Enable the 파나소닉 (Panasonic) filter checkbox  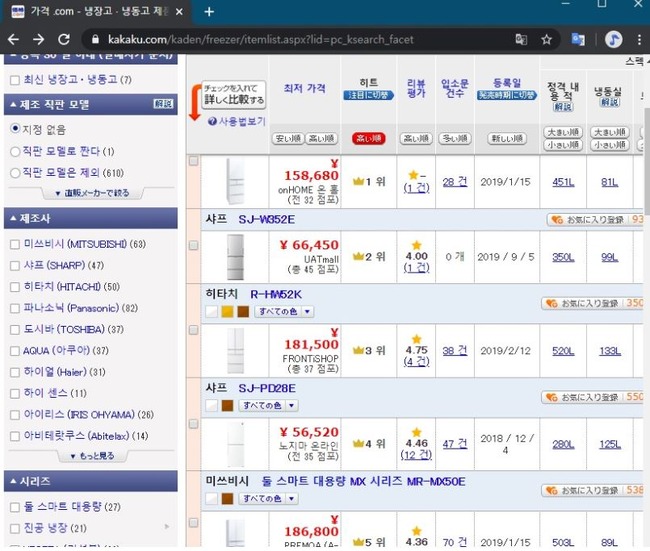(x=15, y=308)
